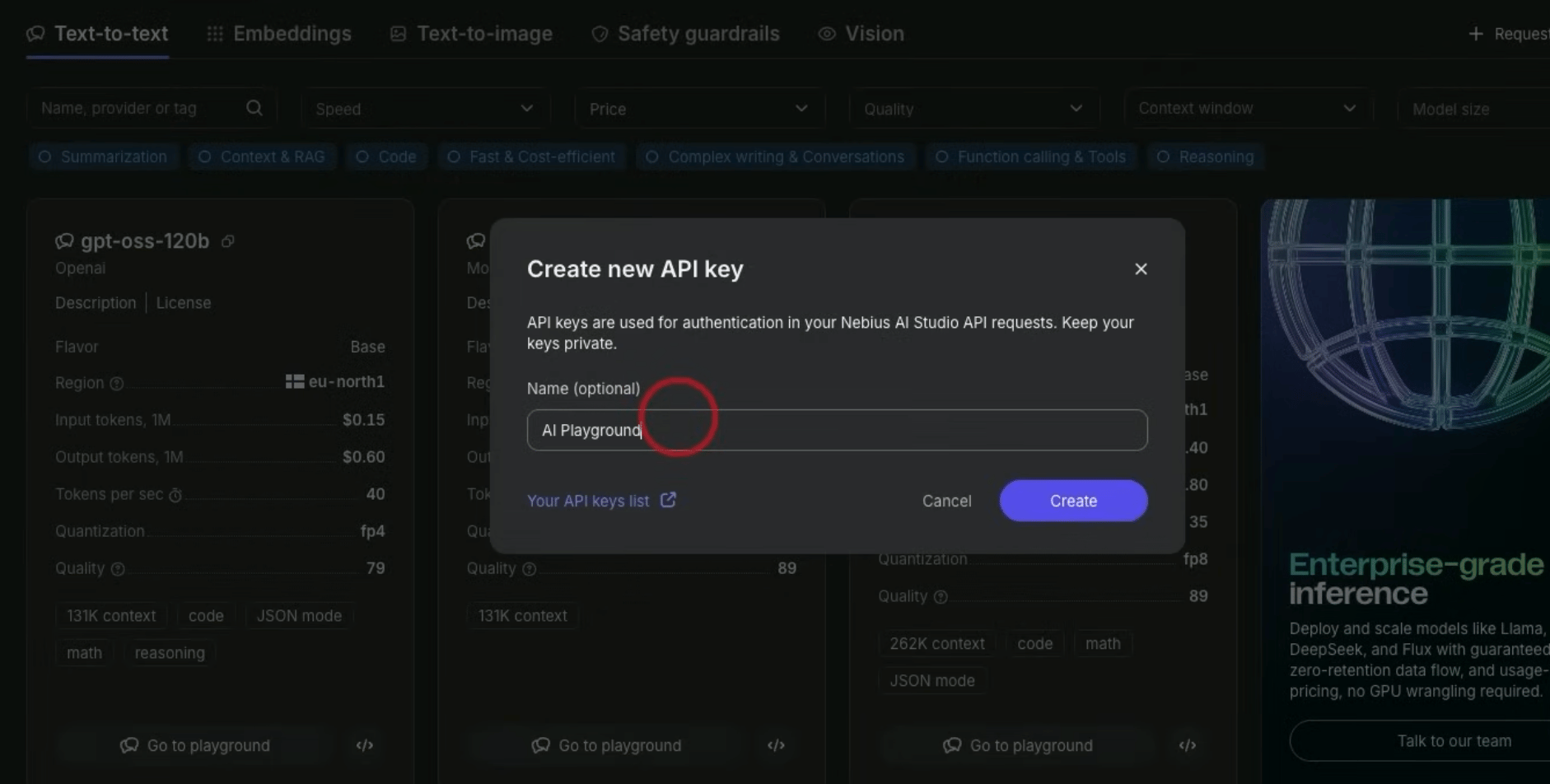Copy the gpt-oss-120b model name icon
The width and height of the screenshot is (1550, 784).
click(x=228, y=241)
